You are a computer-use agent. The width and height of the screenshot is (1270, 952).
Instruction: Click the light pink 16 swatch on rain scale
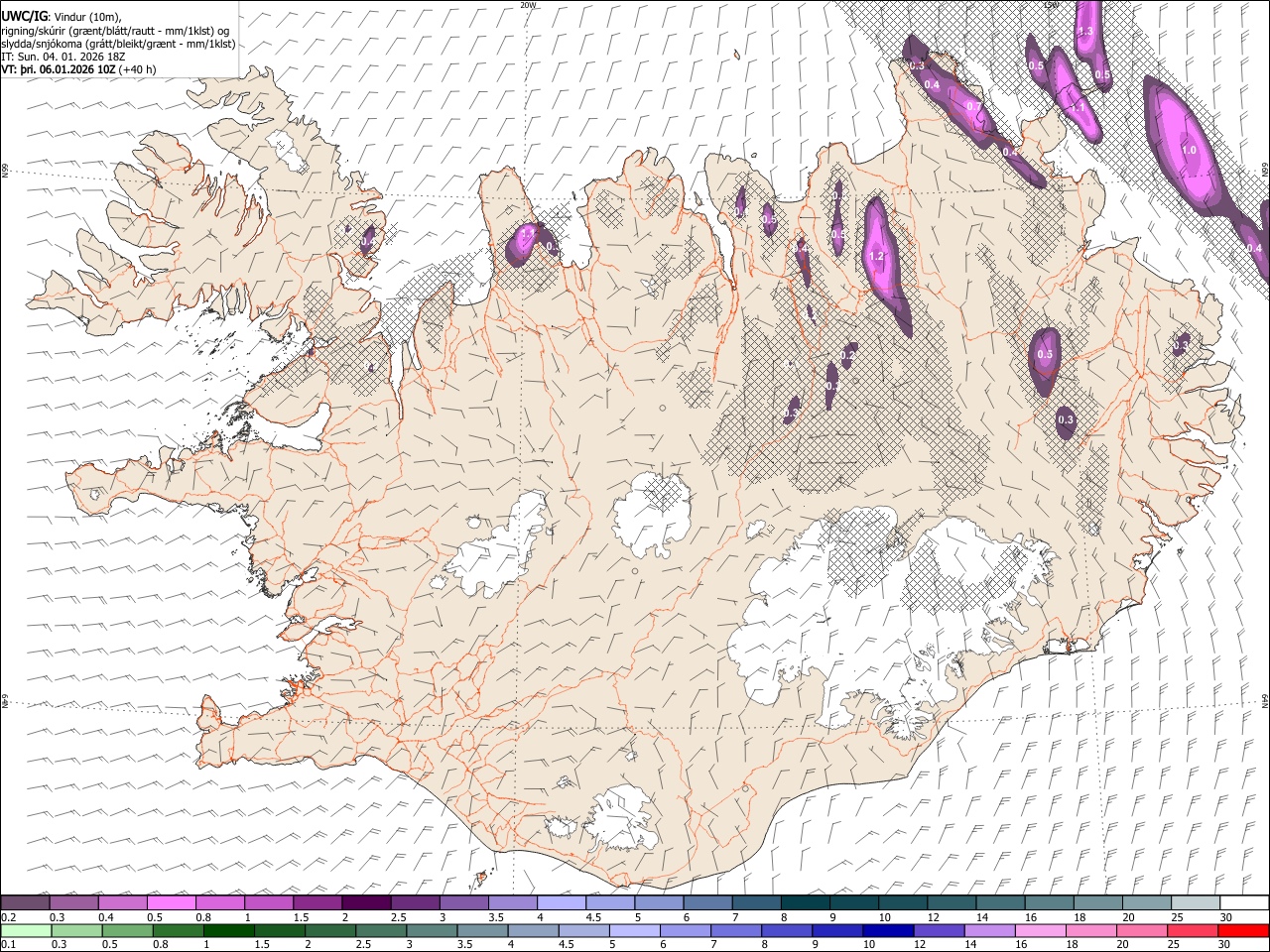click(1040, 931)
